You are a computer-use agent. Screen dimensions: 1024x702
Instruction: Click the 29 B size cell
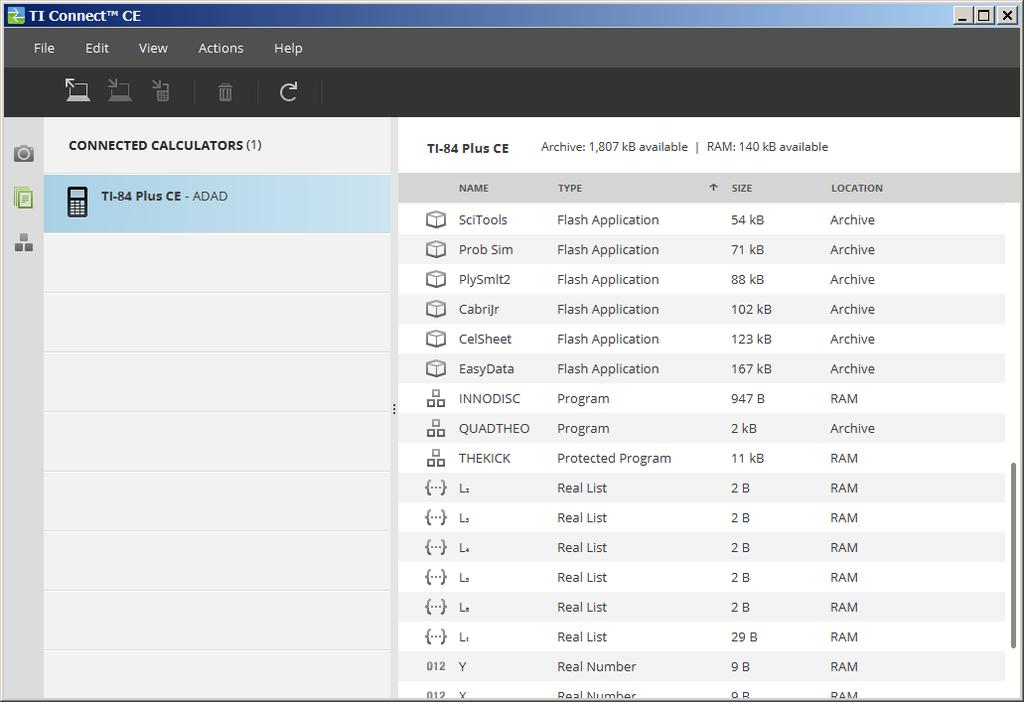(744, 637)
